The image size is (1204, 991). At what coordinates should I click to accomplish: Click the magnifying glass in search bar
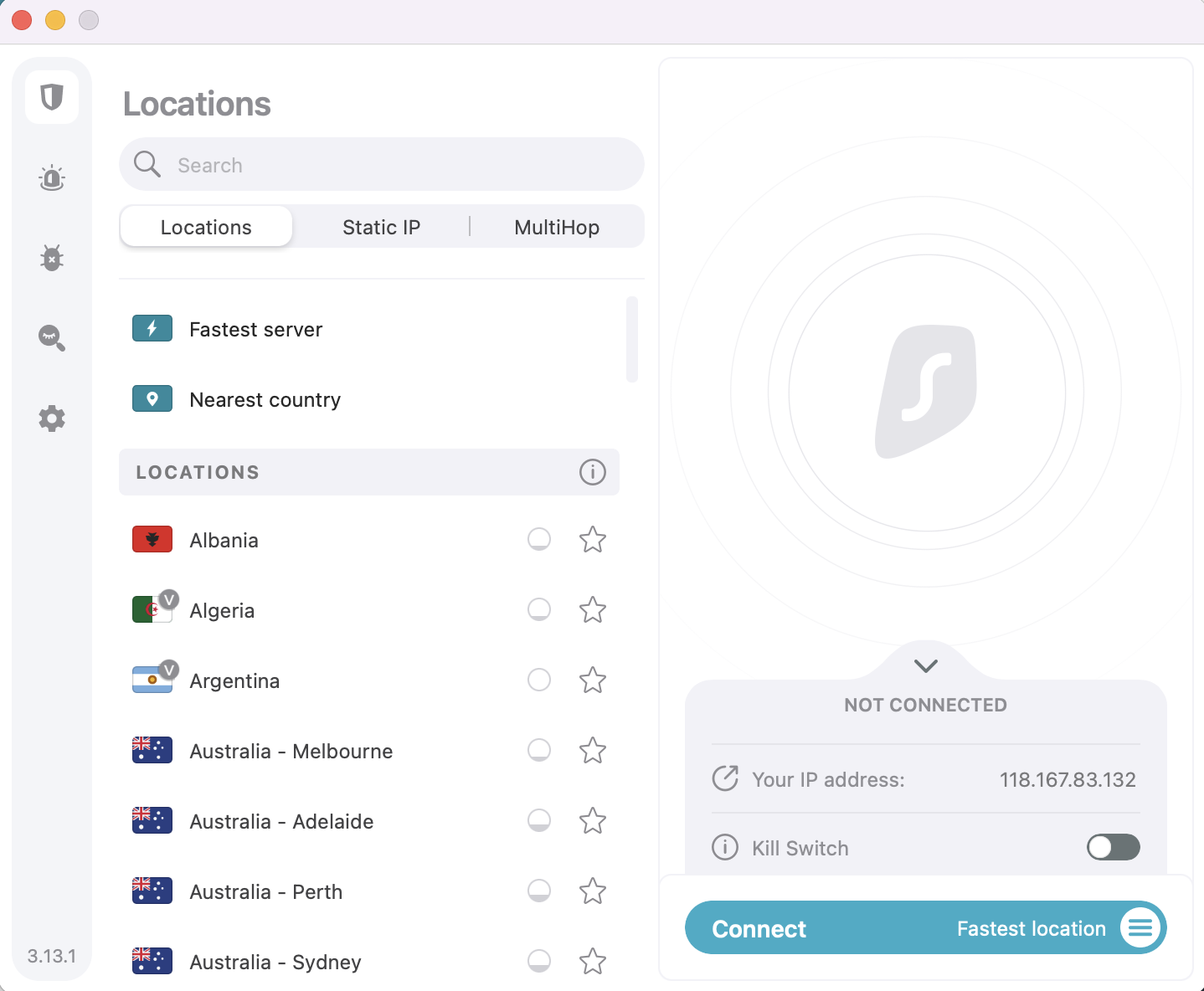[x=147, y=164]
